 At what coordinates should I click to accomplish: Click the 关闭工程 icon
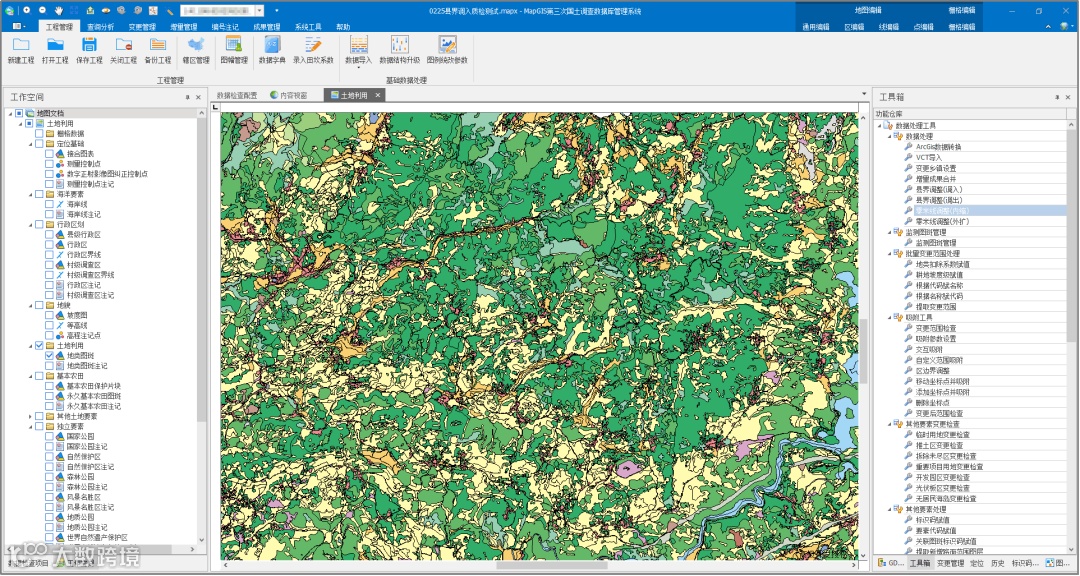[x=123, y=45]
